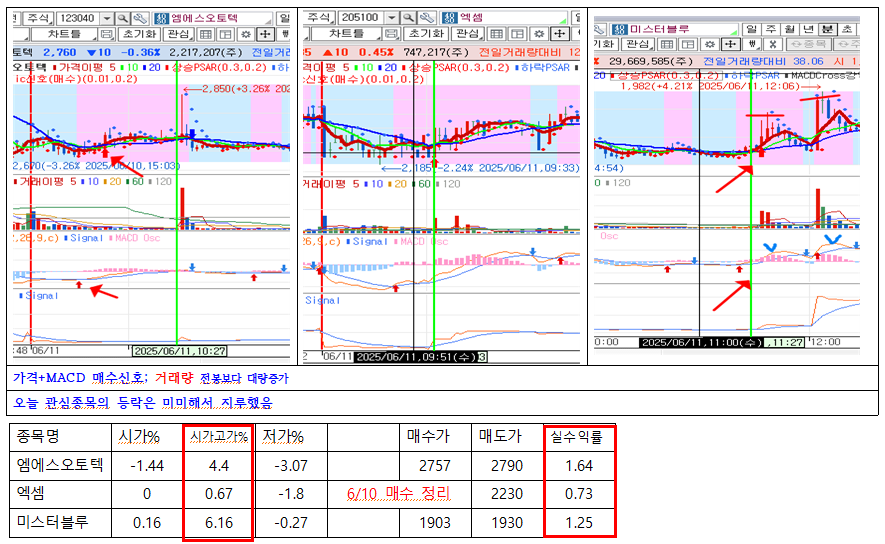Open wrench settings icon beside code 205100
Image resolution: width=885 pixels, height=544 pixels.
coord(427,17)
